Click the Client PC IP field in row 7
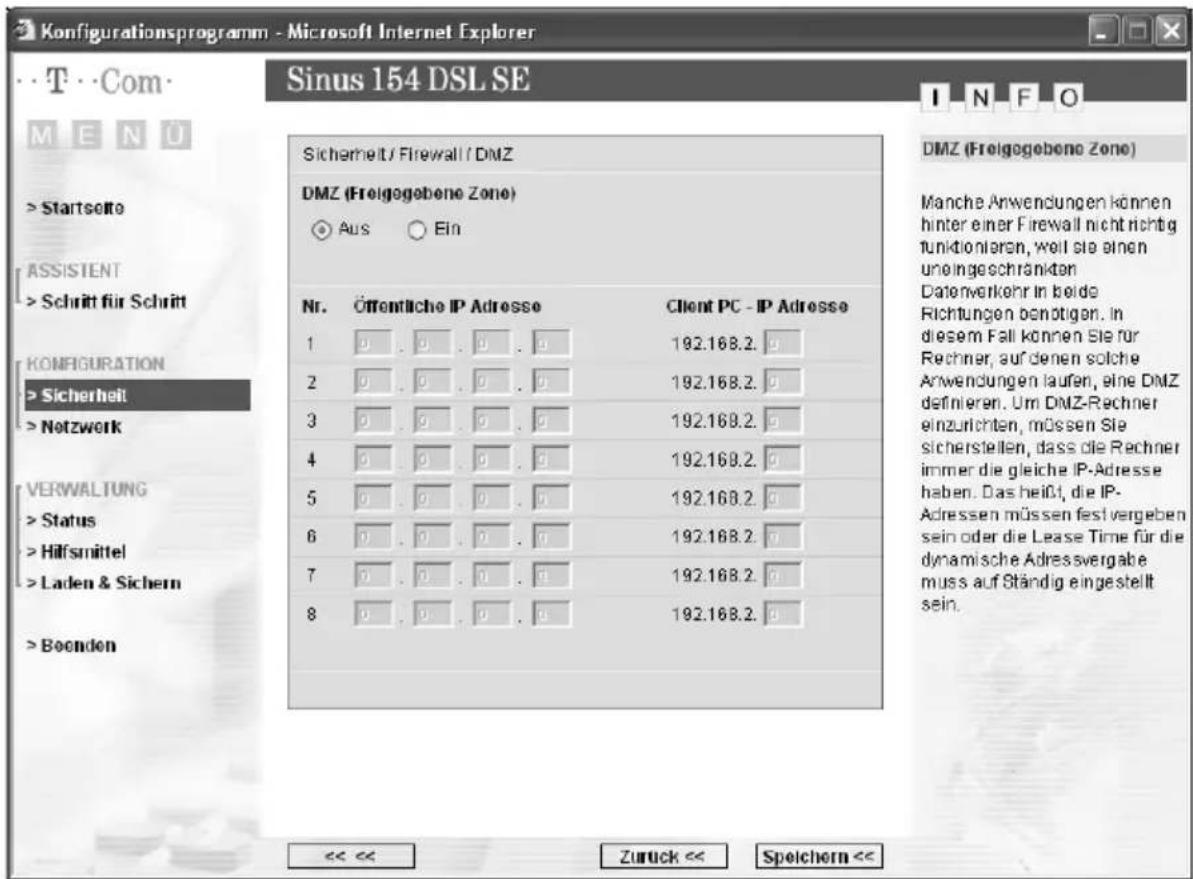The width and height of the screenshot is (1193, 879). 782,575
